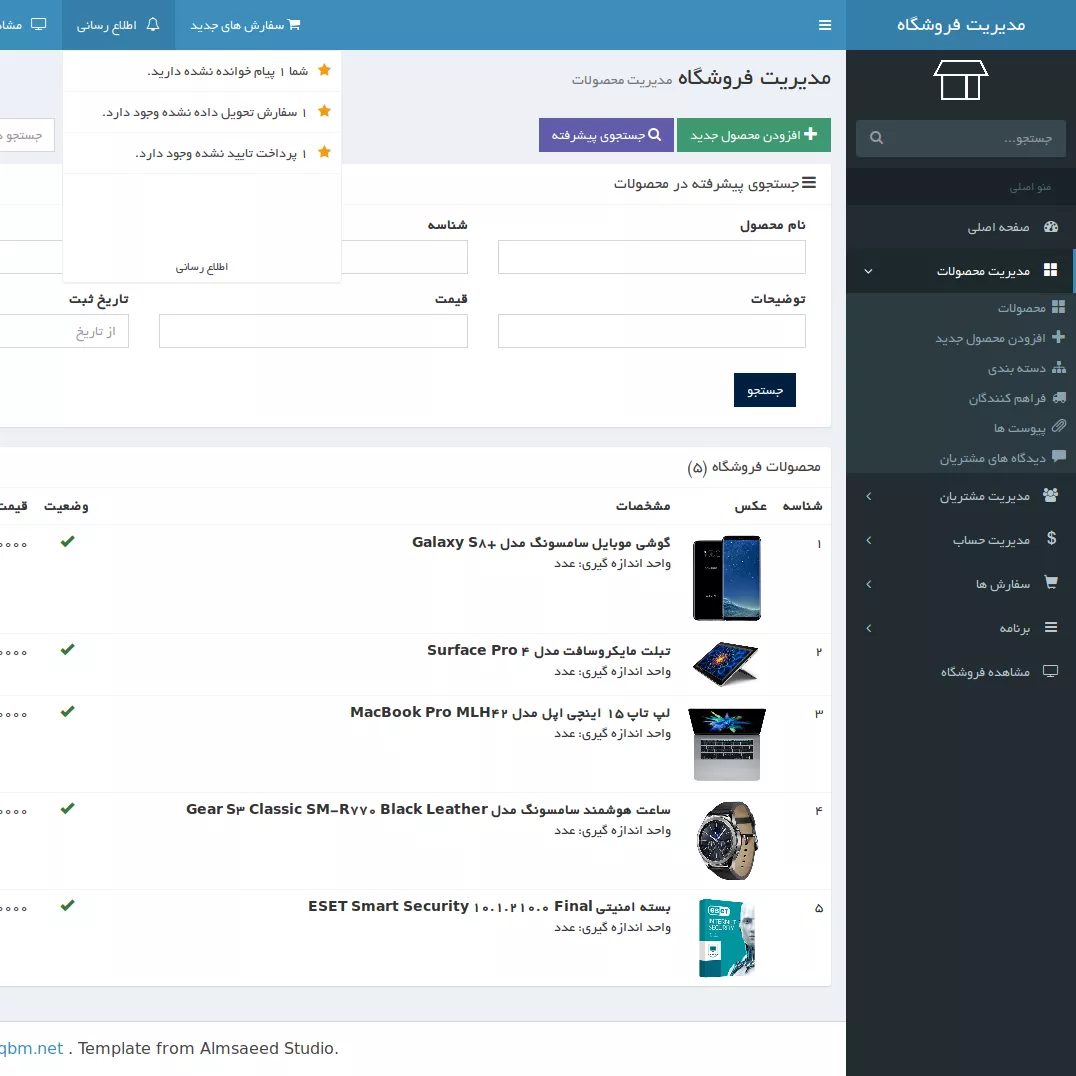Collapse the مدیریت محصولات sidebar chevron
Viewport: 1076px width, 1076px height.
[868, 271]
